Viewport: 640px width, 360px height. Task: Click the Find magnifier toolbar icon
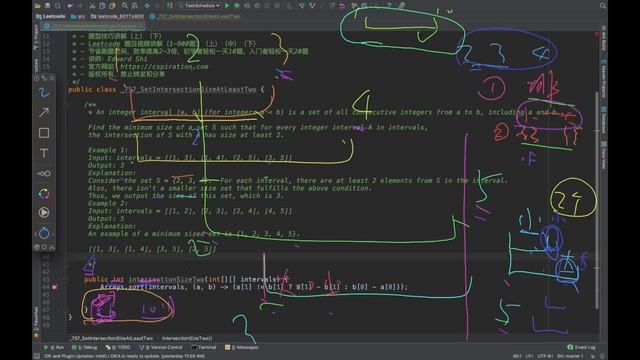click(x=124, y=6)
